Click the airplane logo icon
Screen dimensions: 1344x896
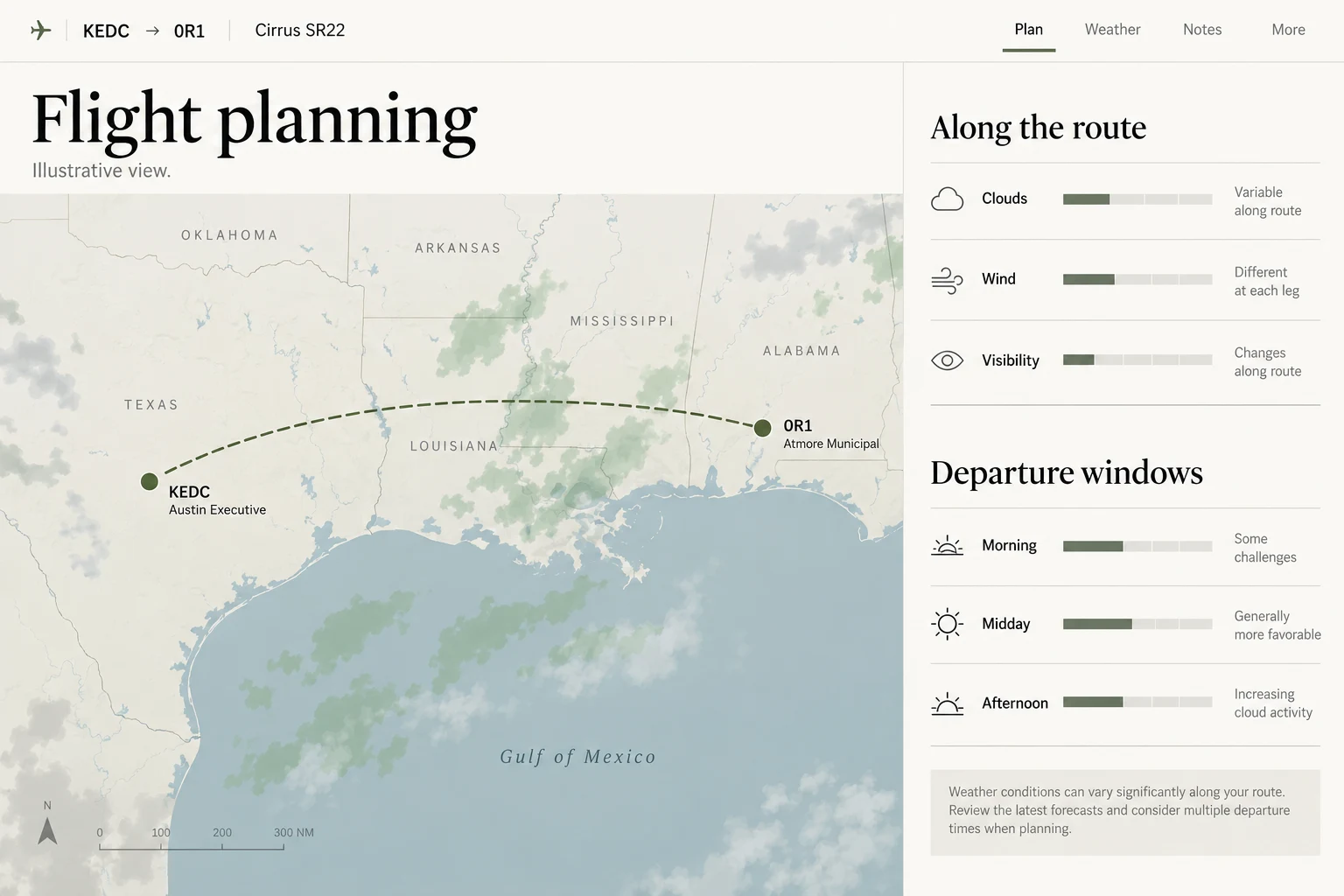point(40,31)
